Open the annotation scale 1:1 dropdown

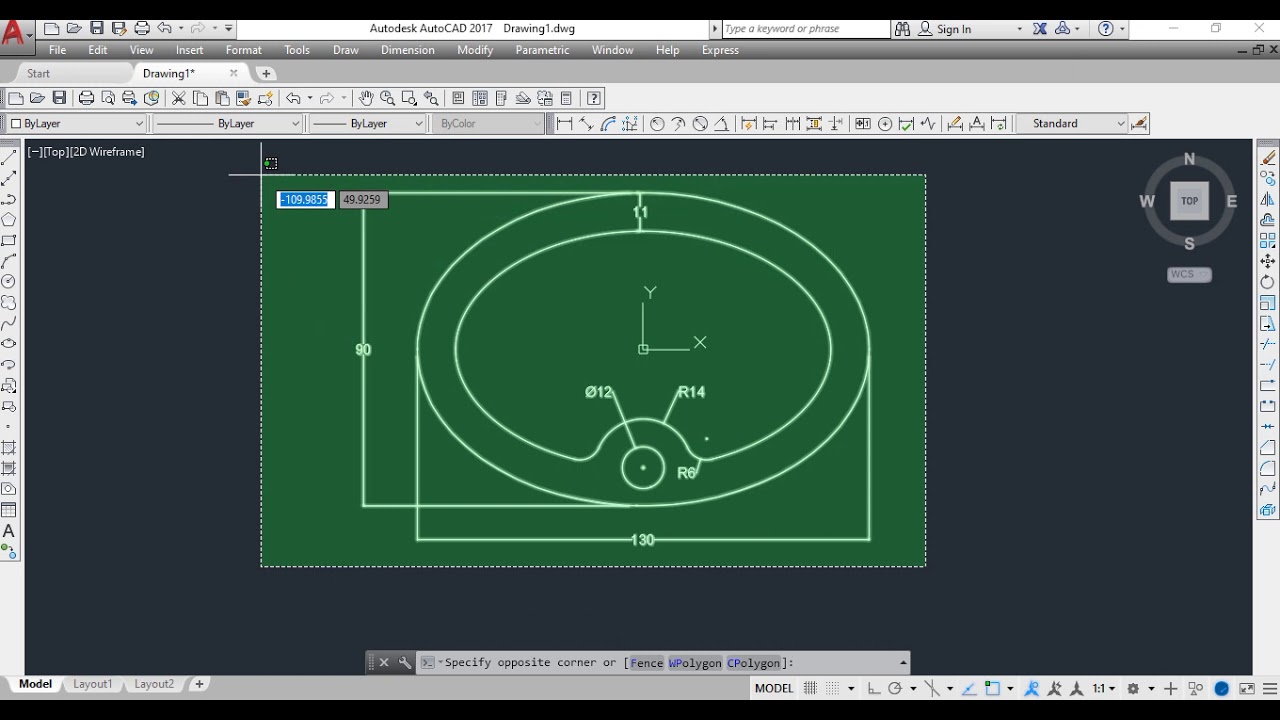pos(1103,689)
